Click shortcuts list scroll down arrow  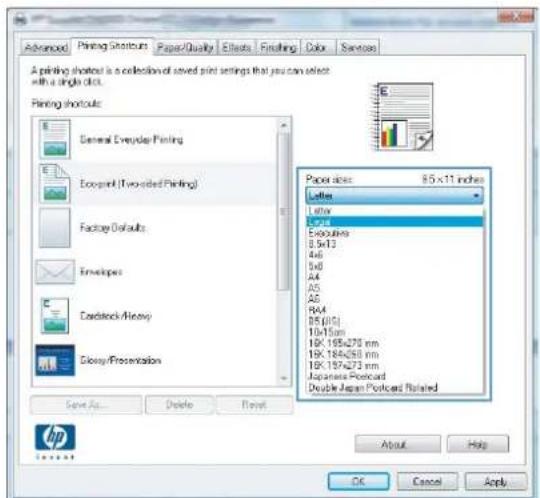pos(284,378)
